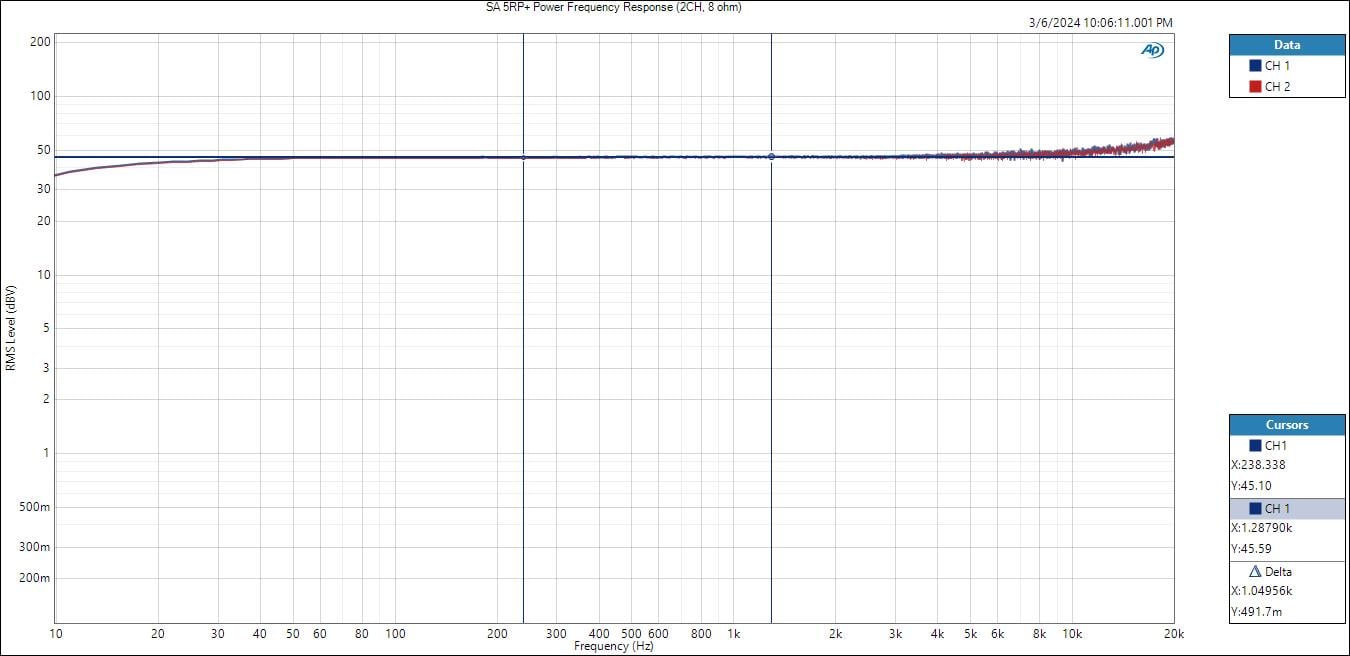Screen dimensions: 1350x656
Task: Click the Delta X value 1.04956k
Action: click(x=1261, y=591)
